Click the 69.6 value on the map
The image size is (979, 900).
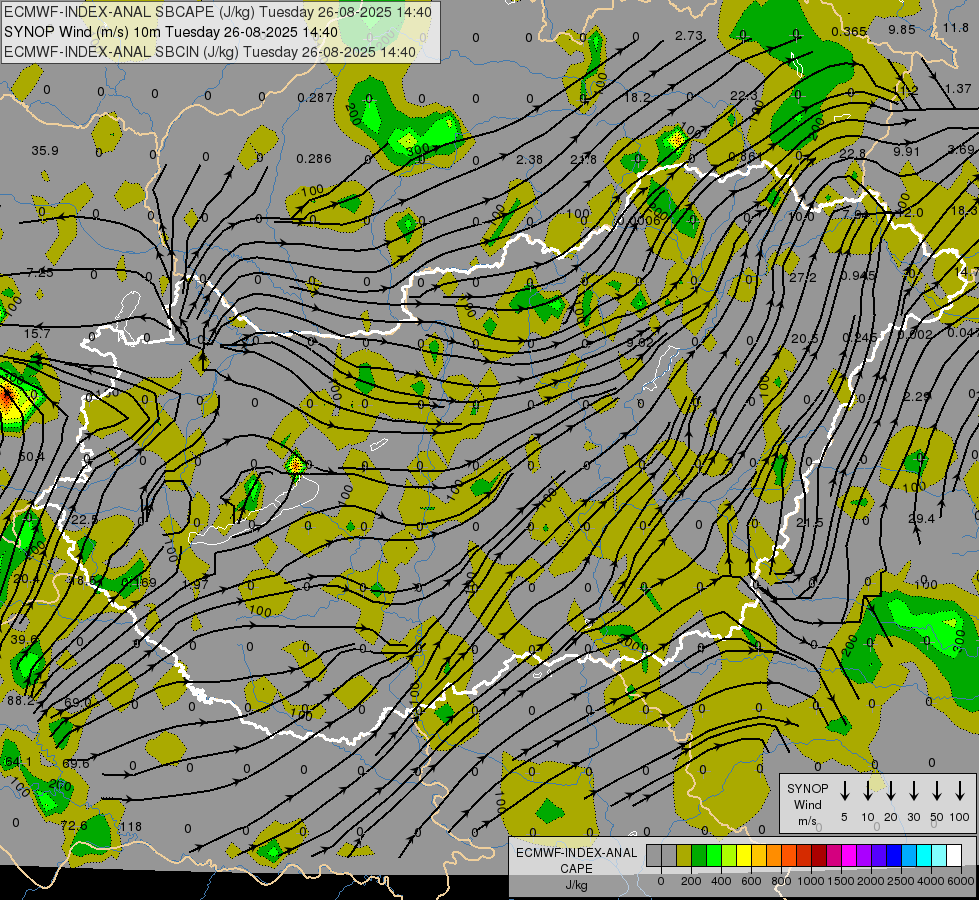click(76, 763)
